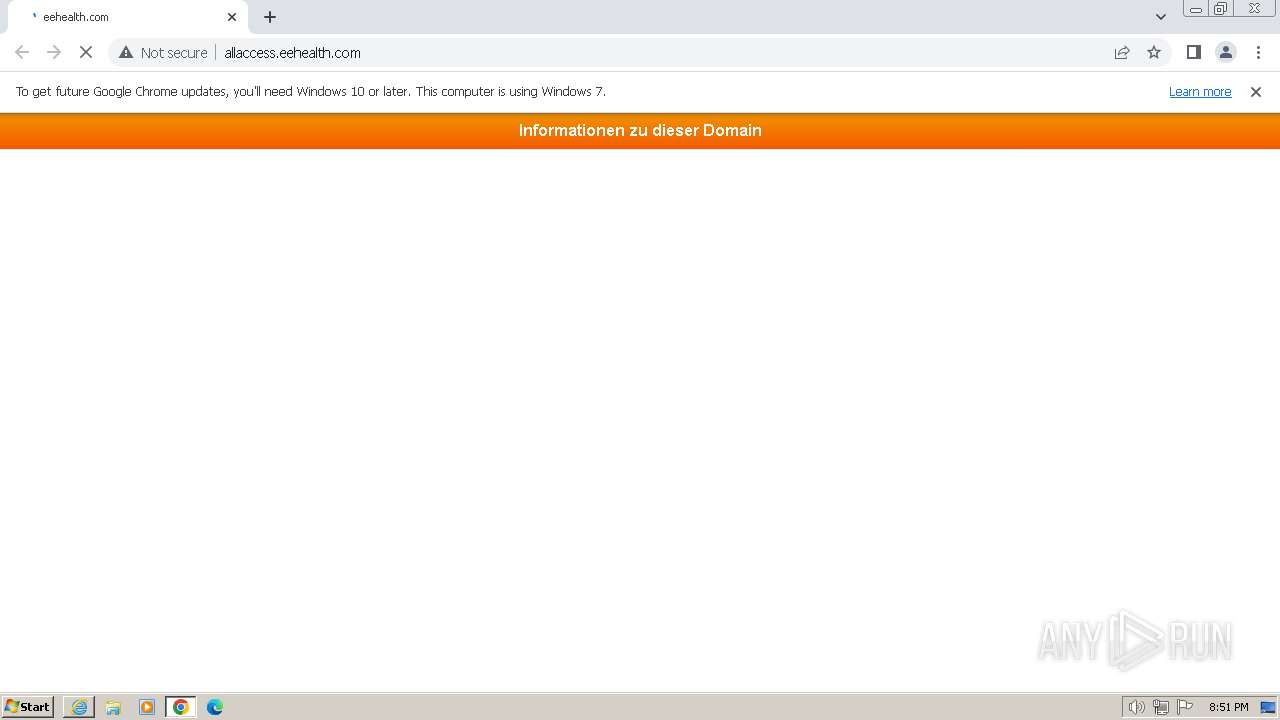The image size is (1280, 720).
Task: Open File Explorer from the taskbar
Action: [113, 707]
